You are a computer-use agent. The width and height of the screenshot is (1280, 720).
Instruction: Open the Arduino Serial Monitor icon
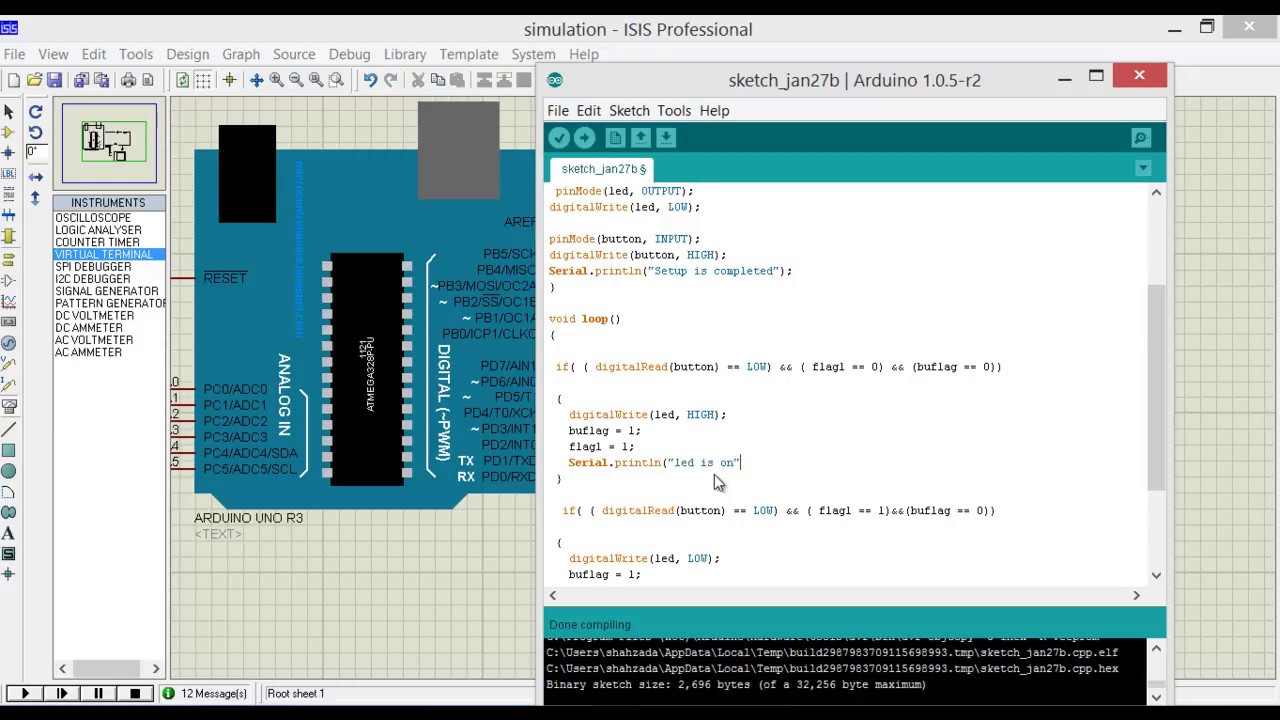click(1141, 139)
